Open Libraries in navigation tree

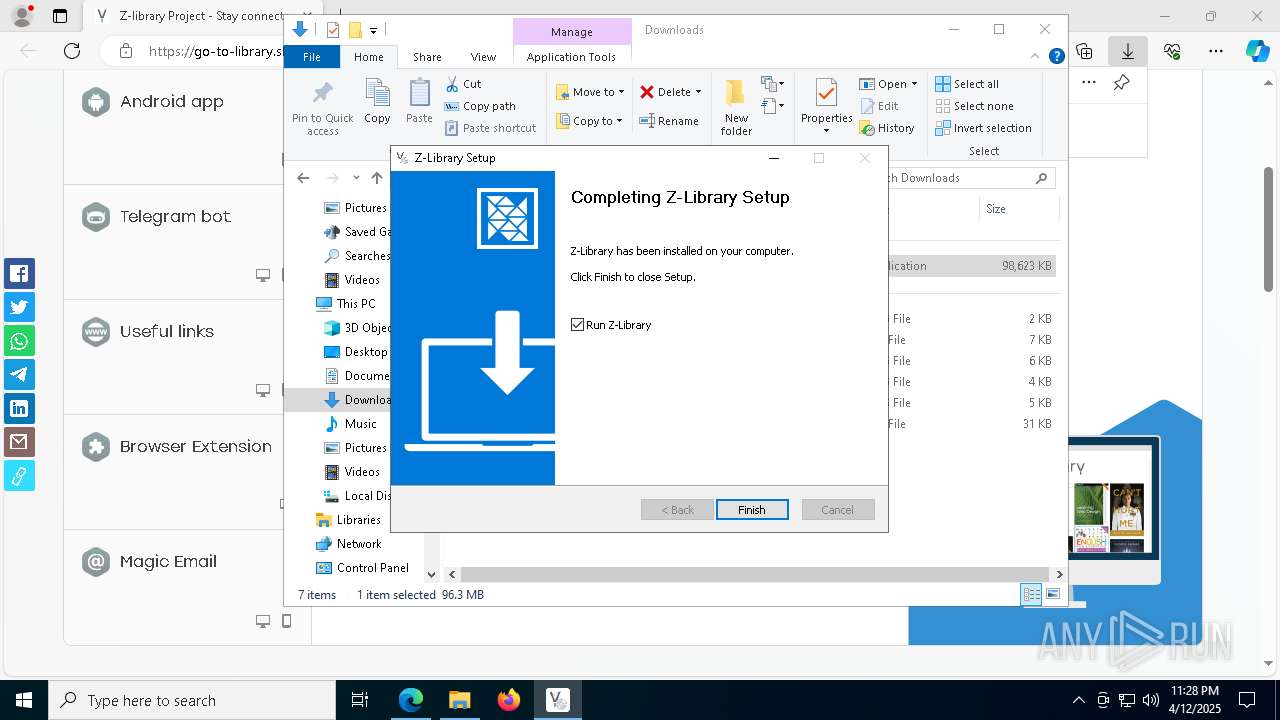[x=348, y=520]
